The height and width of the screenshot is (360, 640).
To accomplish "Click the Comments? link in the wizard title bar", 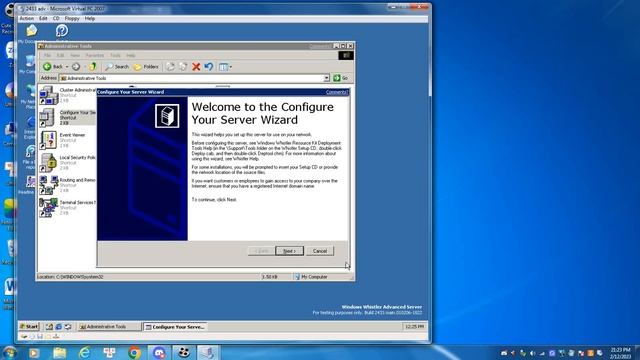I will (x=337, y=92).
